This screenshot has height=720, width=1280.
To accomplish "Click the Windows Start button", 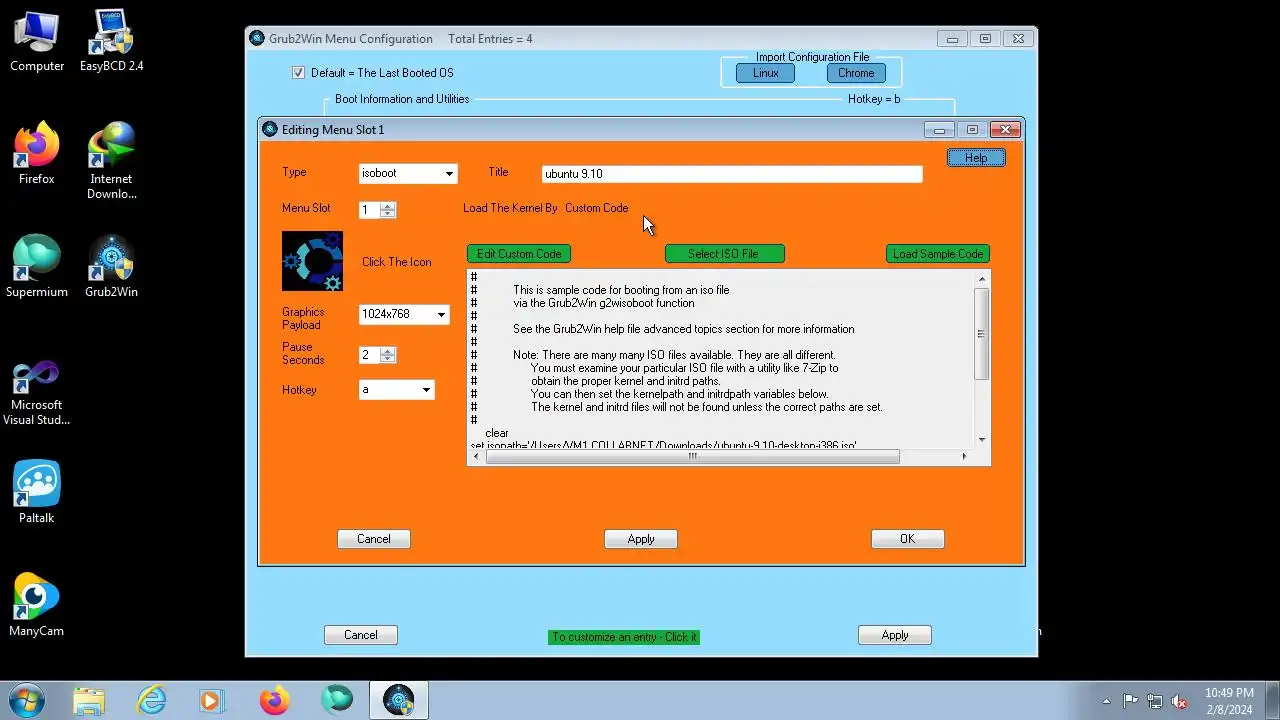I will pyautogui.click(x=27, y=700).
